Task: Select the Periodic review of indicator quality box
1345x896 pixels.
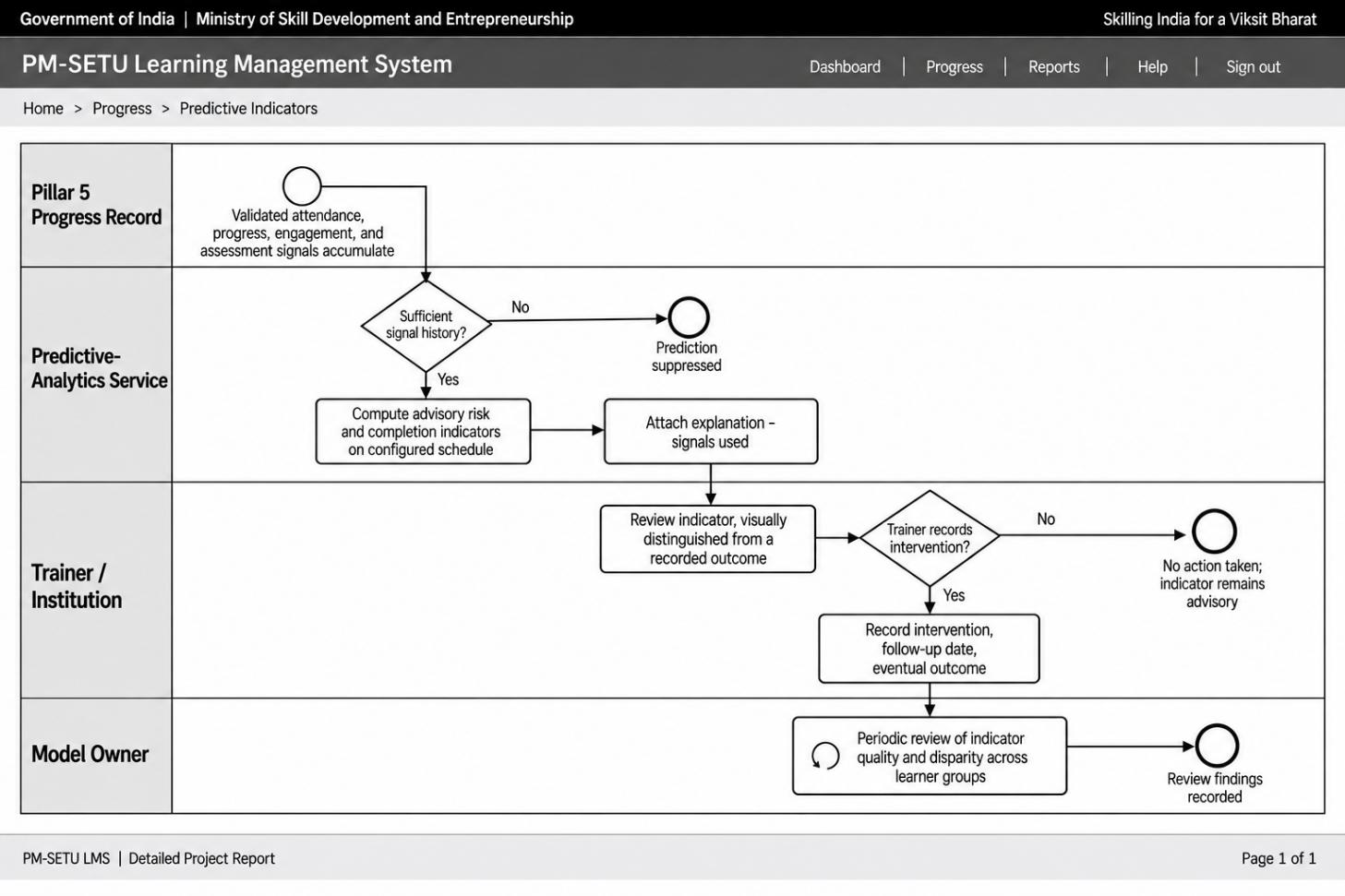Action: click(930, 756)
